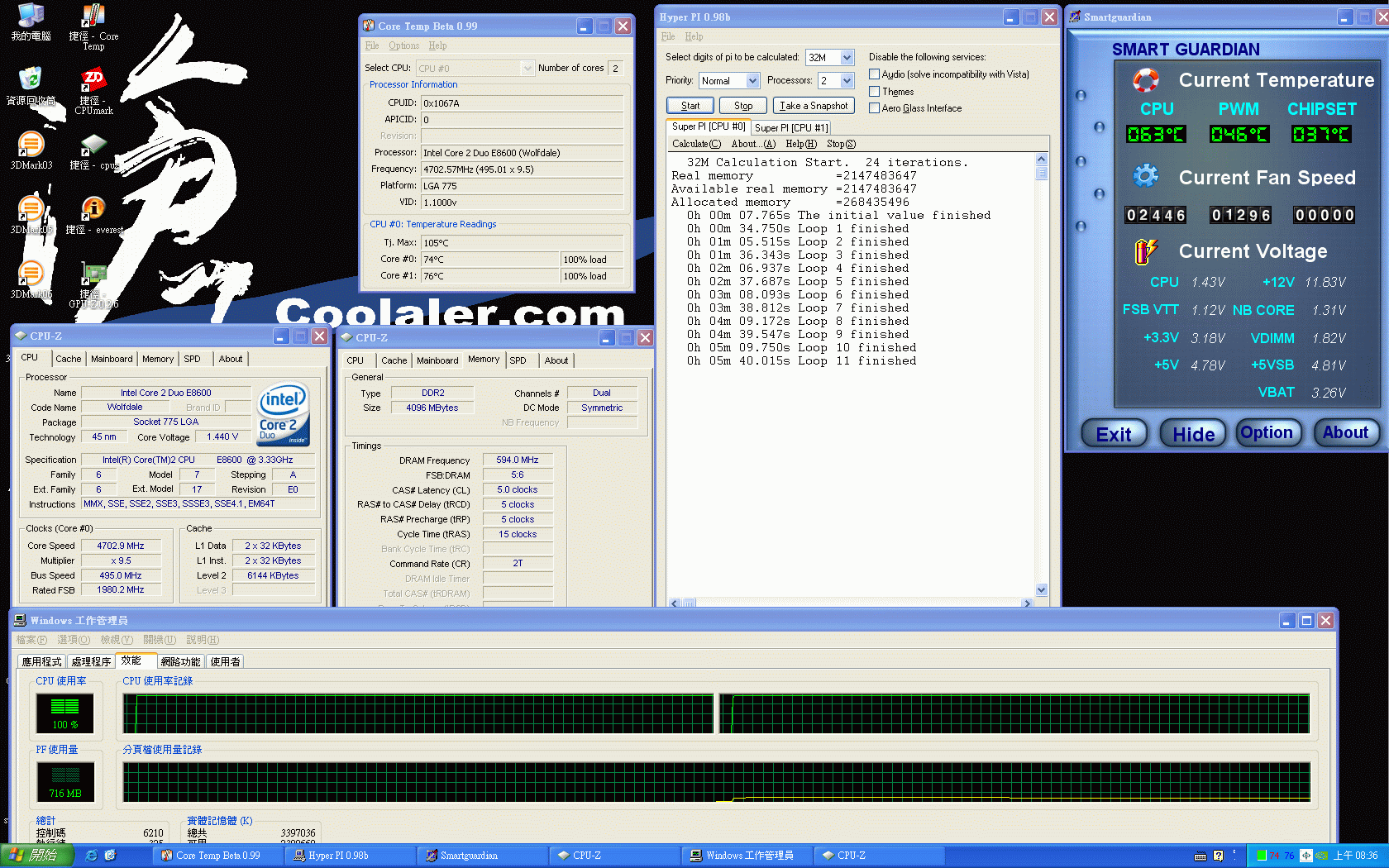The height and width of the screenshot is (868, 1389).
Task: Switch to Hyper PI taskbar button
Action: 351,856
